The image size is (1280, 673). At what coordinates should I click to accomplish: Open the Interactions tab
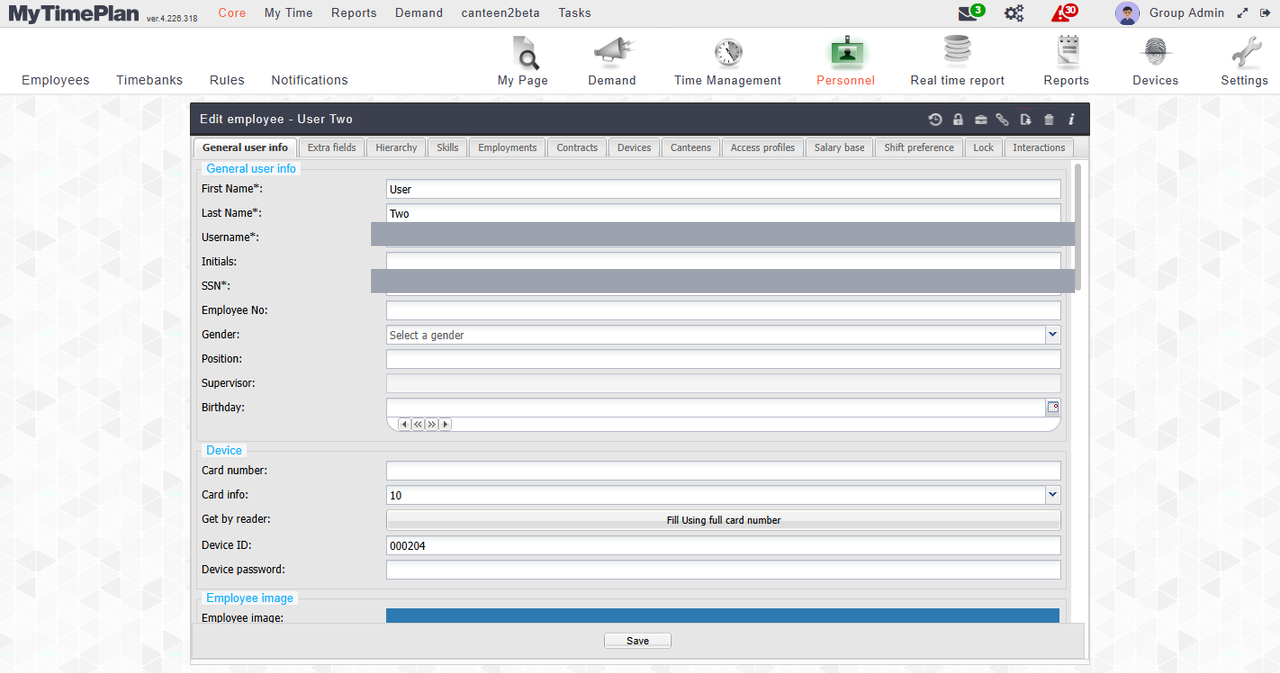1039,148
